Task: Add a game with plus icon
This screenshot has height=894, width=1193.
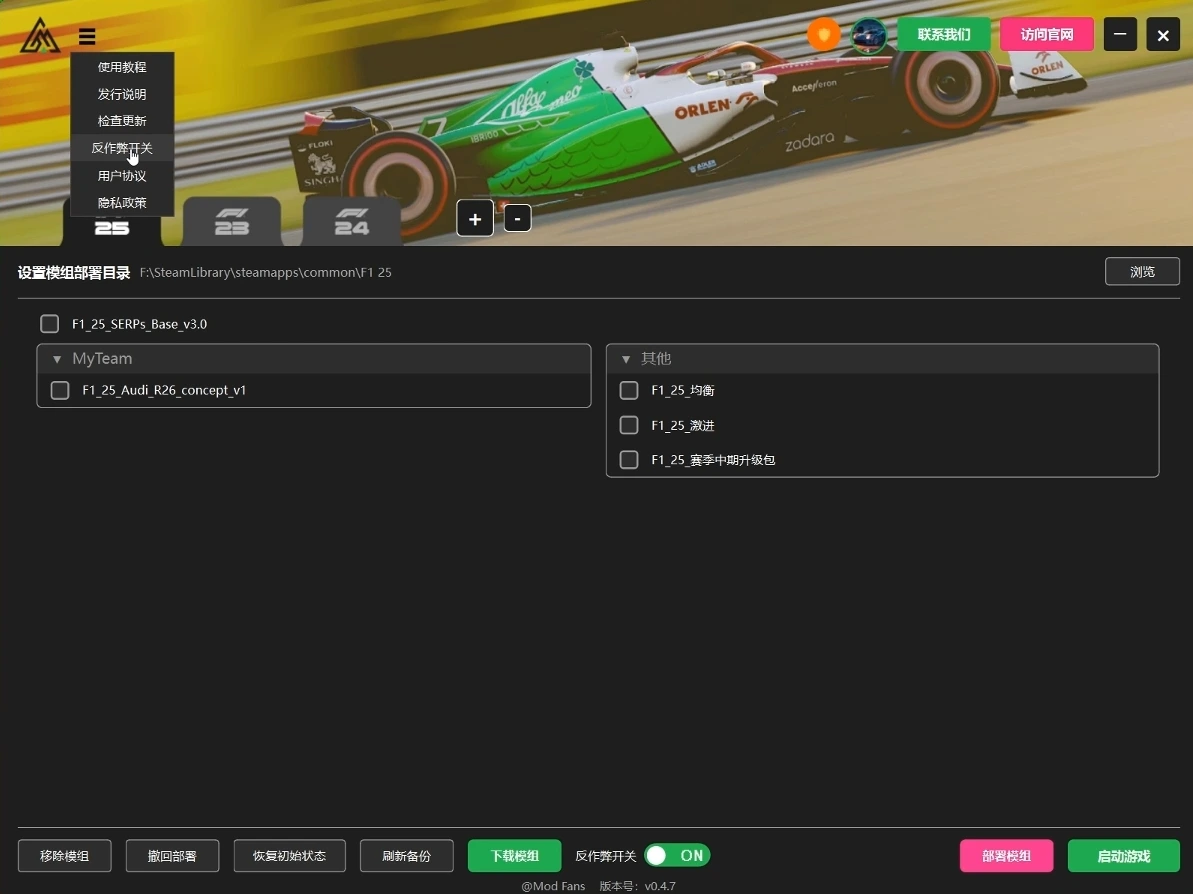Action: [x=475, y=218]
